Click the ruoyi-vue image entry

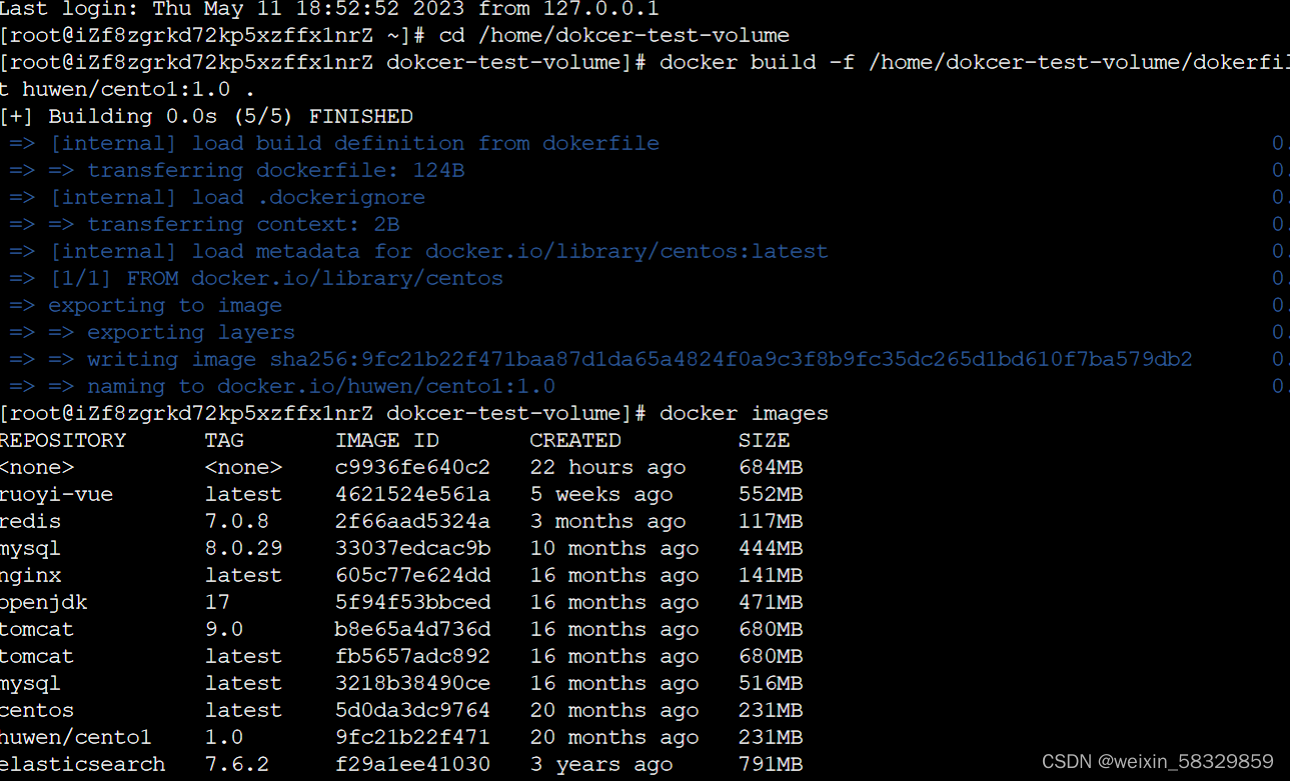(56, 494)
